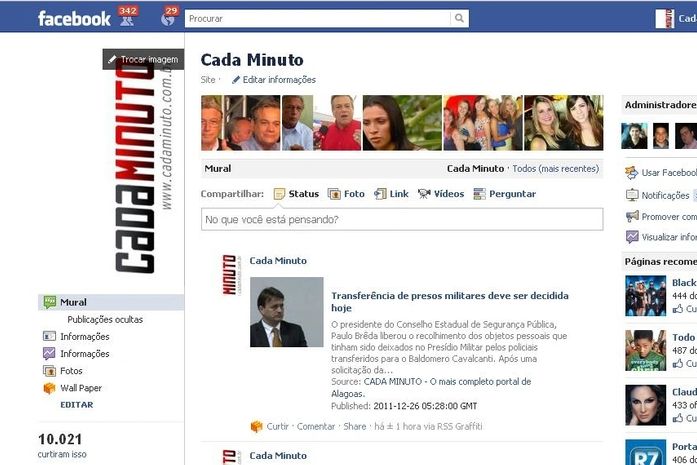Like the recommended page Todo
Screen dimensions: 697x465
pos(684,364)
